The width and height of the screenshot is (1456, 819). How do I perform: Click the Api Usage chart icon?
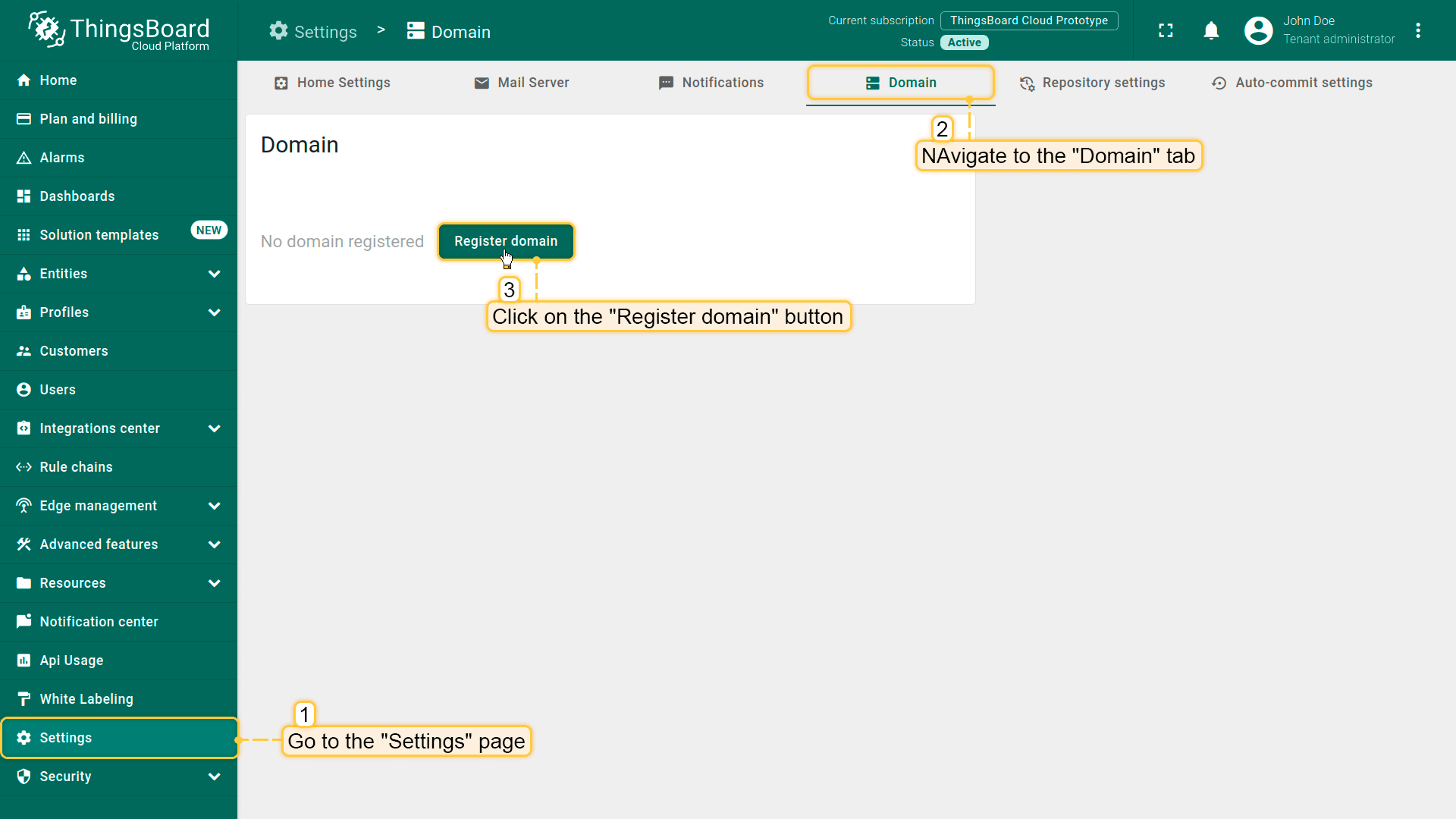(x=24, y=661)
